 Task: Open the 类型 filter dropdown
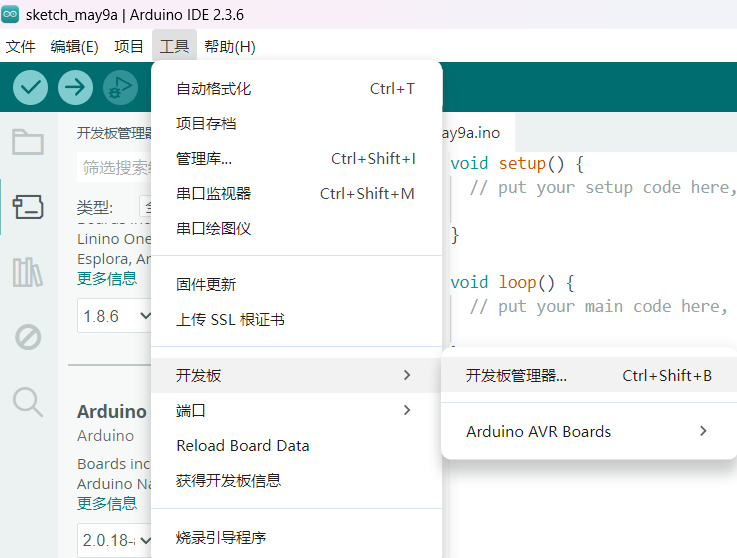[x=145, y=207]
